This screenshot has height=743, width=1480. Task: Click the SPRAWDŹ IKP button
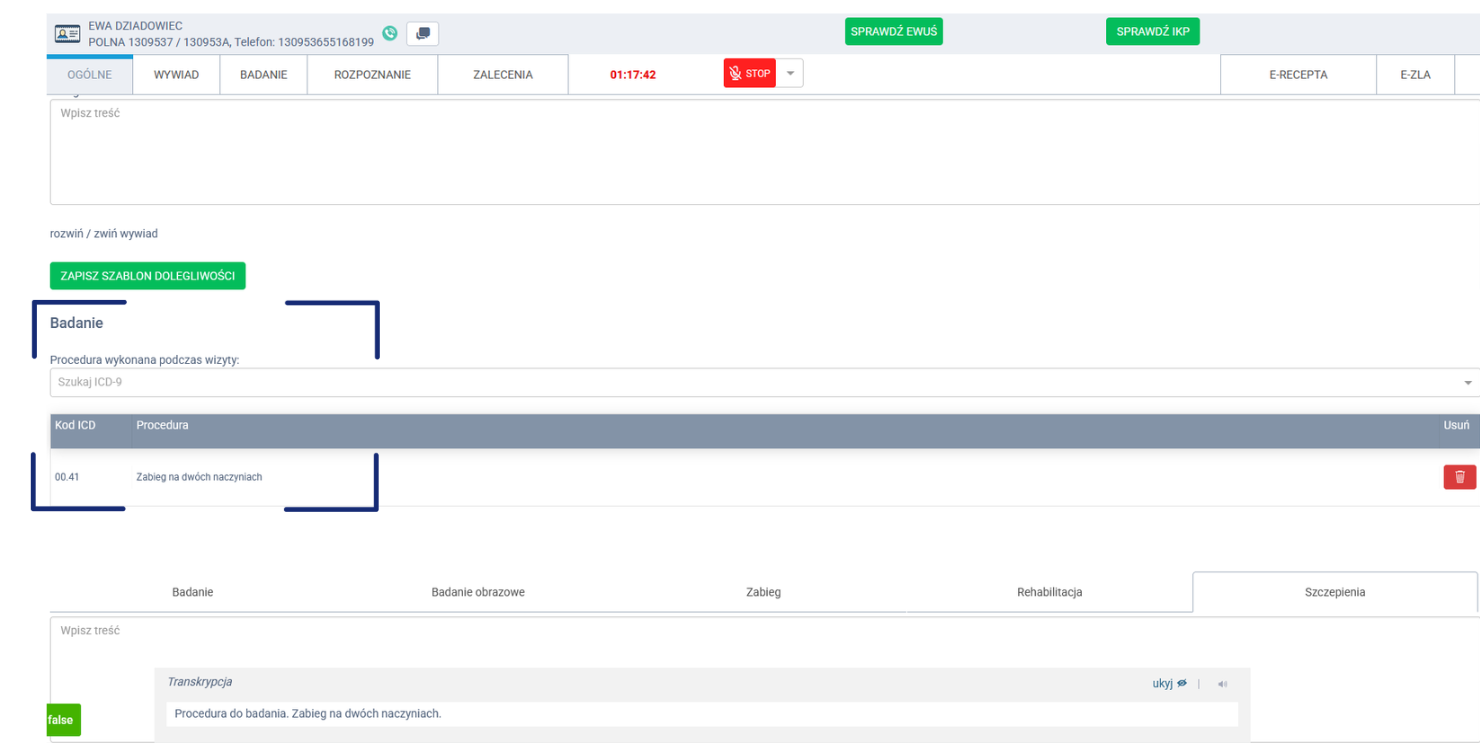pos(1152,32)
